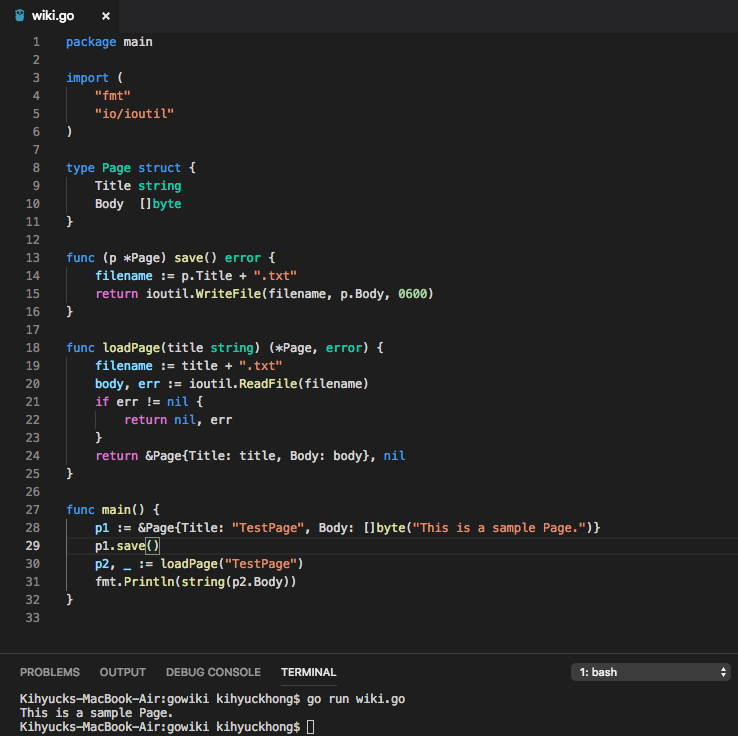Click the 'Page' type name on line 8

click(116, 168)
